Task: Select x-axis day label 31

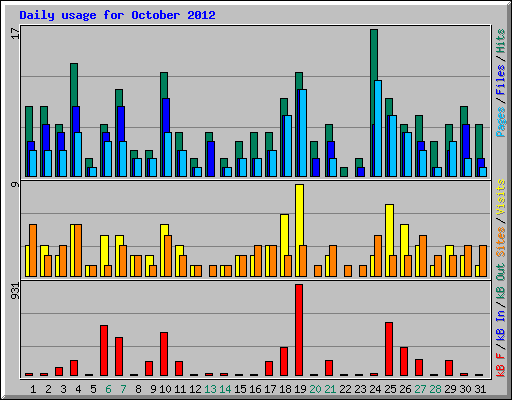Action: [480, 389]
